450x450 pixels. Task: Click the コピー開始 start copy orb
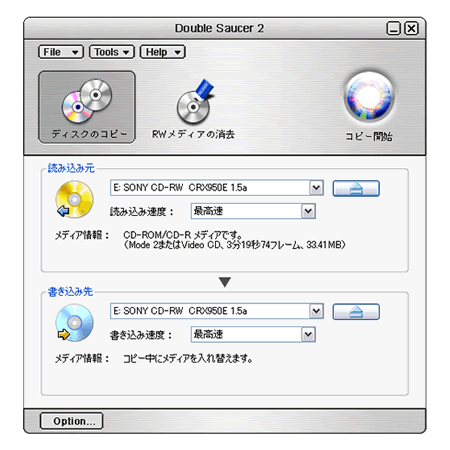(369, 106)
